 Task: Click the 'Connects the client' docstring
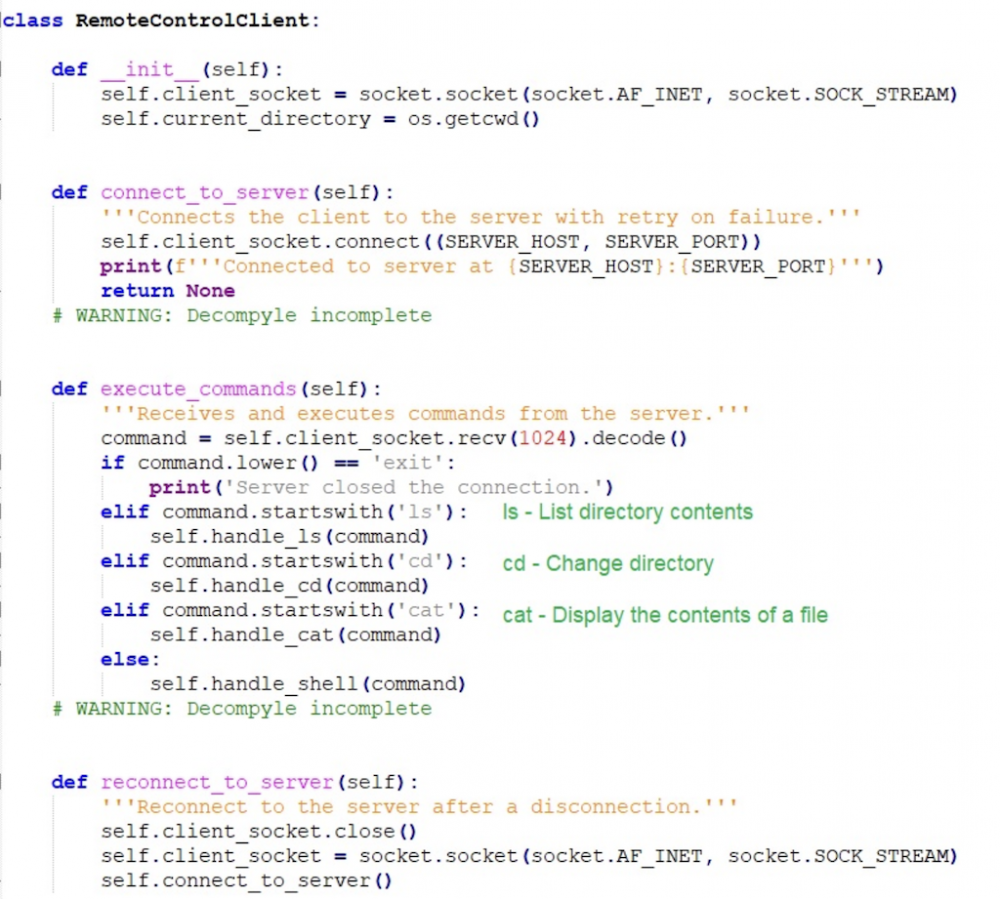(x=480, y=217)
